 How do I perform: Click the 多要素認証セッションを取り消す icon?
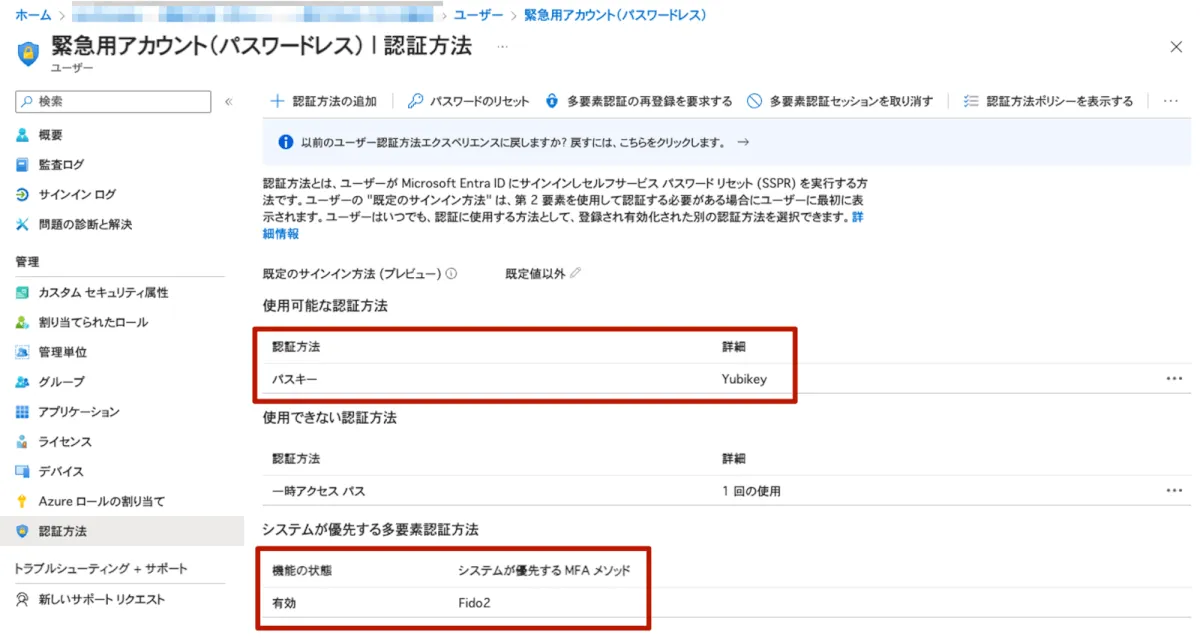tap(754, 101)
